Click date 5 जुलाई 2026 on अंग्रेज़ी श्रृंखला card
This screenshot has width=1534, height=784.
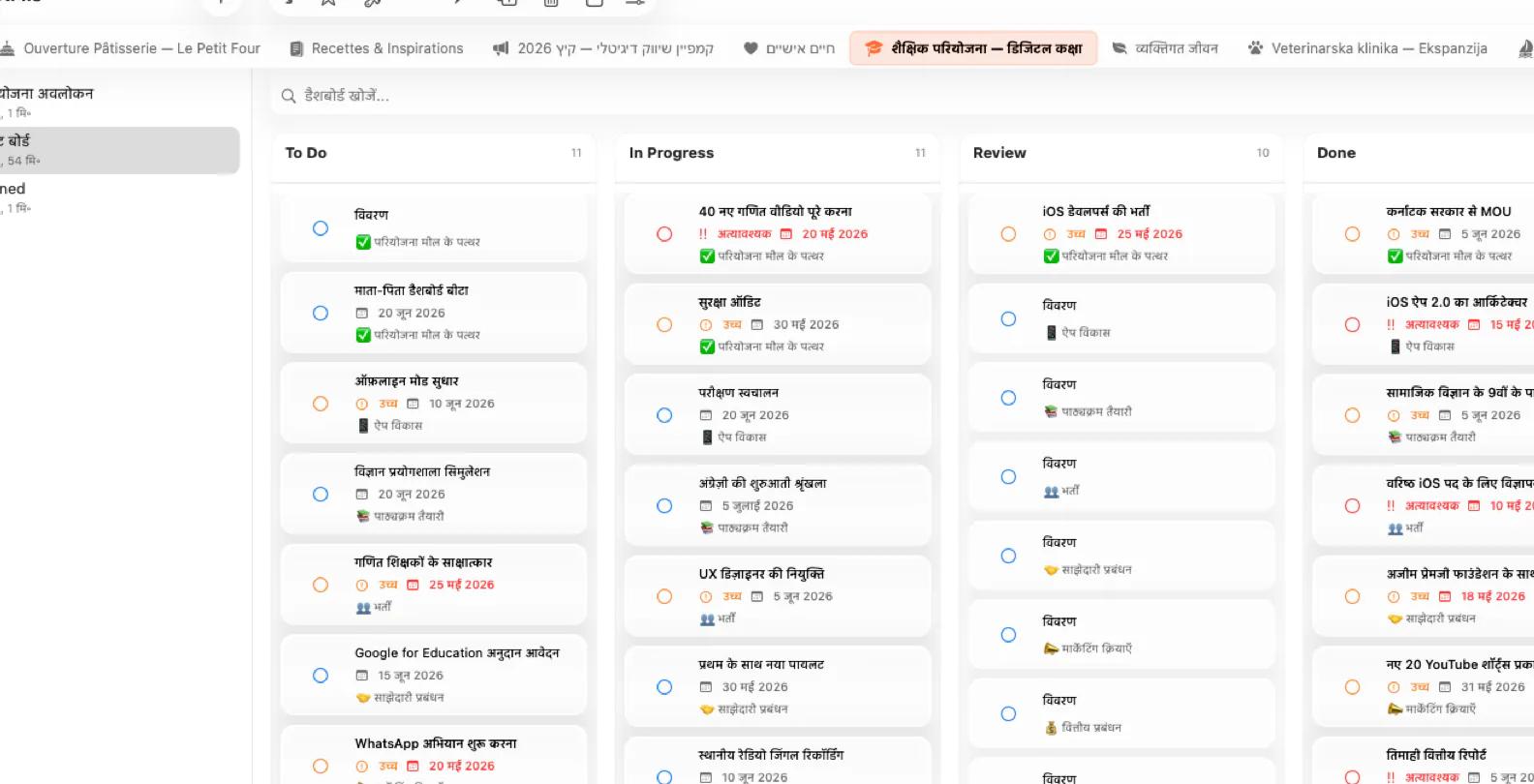[x=757, y=506]
